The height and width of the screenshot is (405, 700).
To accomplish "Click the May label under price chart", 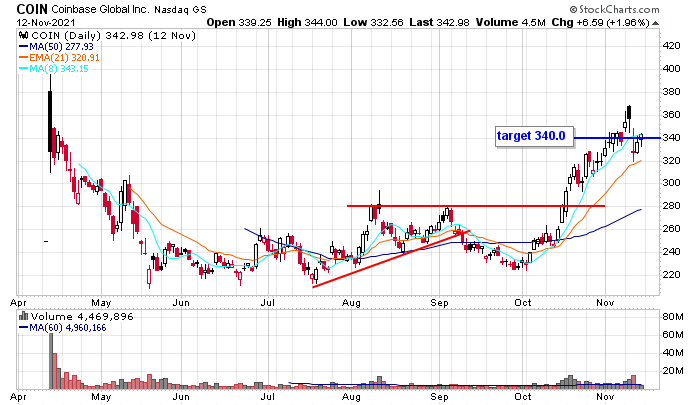I will 101,303.
